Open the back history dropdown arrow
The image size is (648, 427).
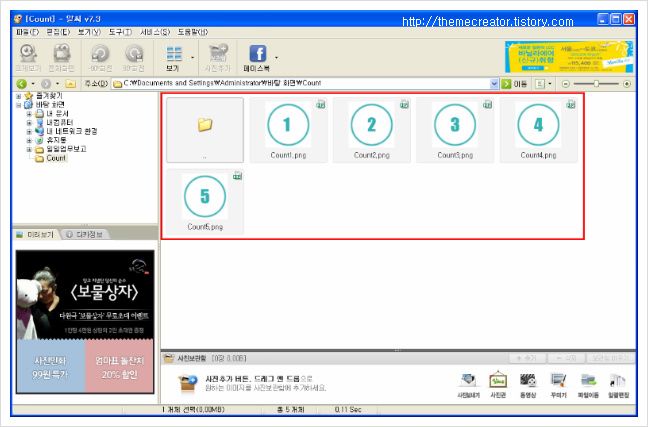click(x=33, y=84)
